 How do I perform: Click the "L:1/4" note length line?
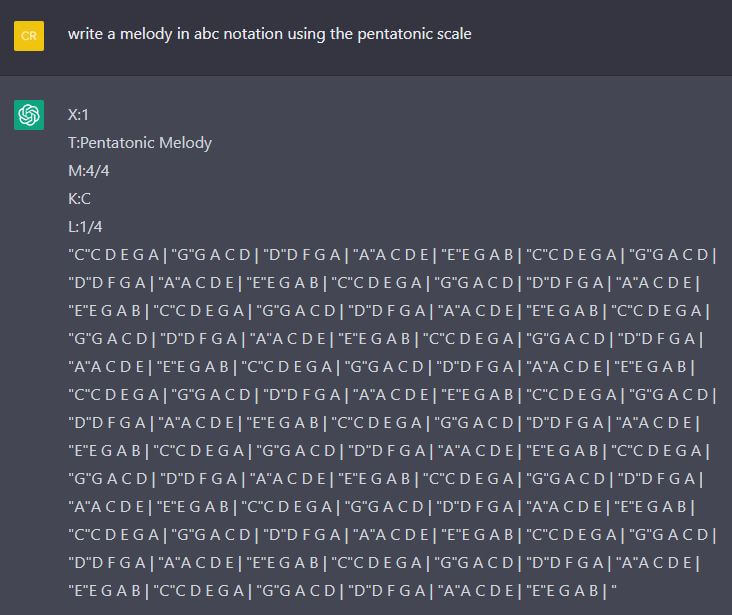[86, 227]
